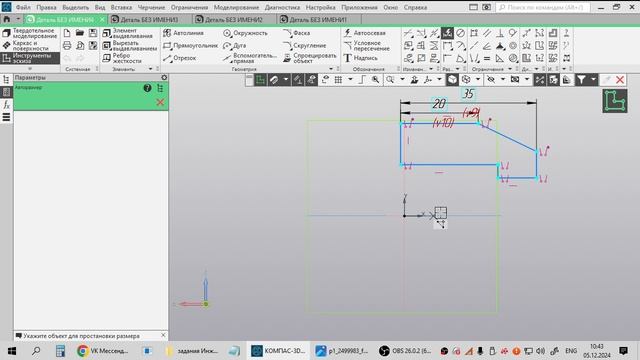640x360 pixels.
Task: Click Элемент выдавливания extrude tool
Action: click(x=129, y=33)
